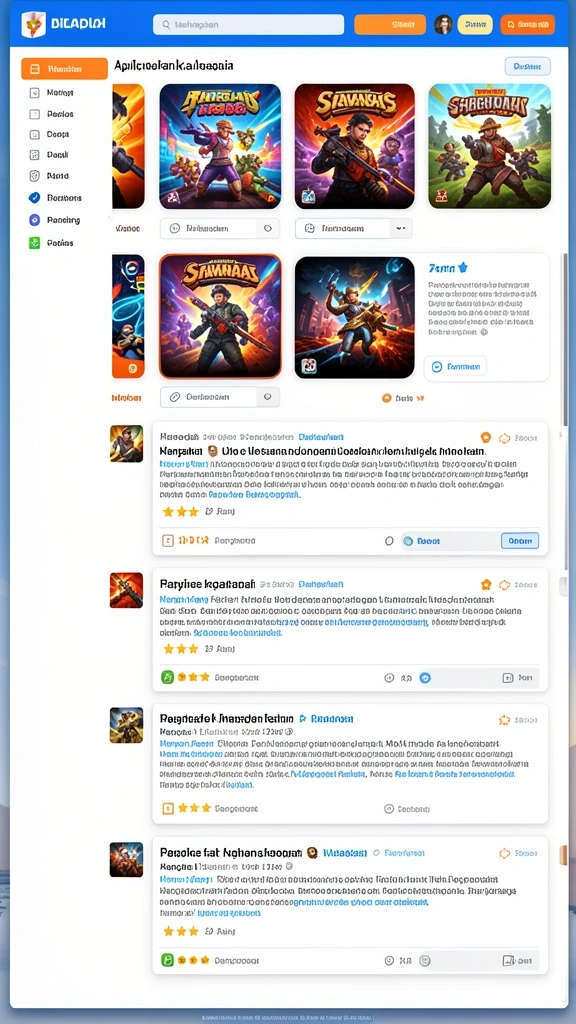Click the orange circle icon on the cut-off second-row thumbnail
Image resolution: width=576 pixels, height=1024 pixels.
pyautogui.click(x=133, y=368)
